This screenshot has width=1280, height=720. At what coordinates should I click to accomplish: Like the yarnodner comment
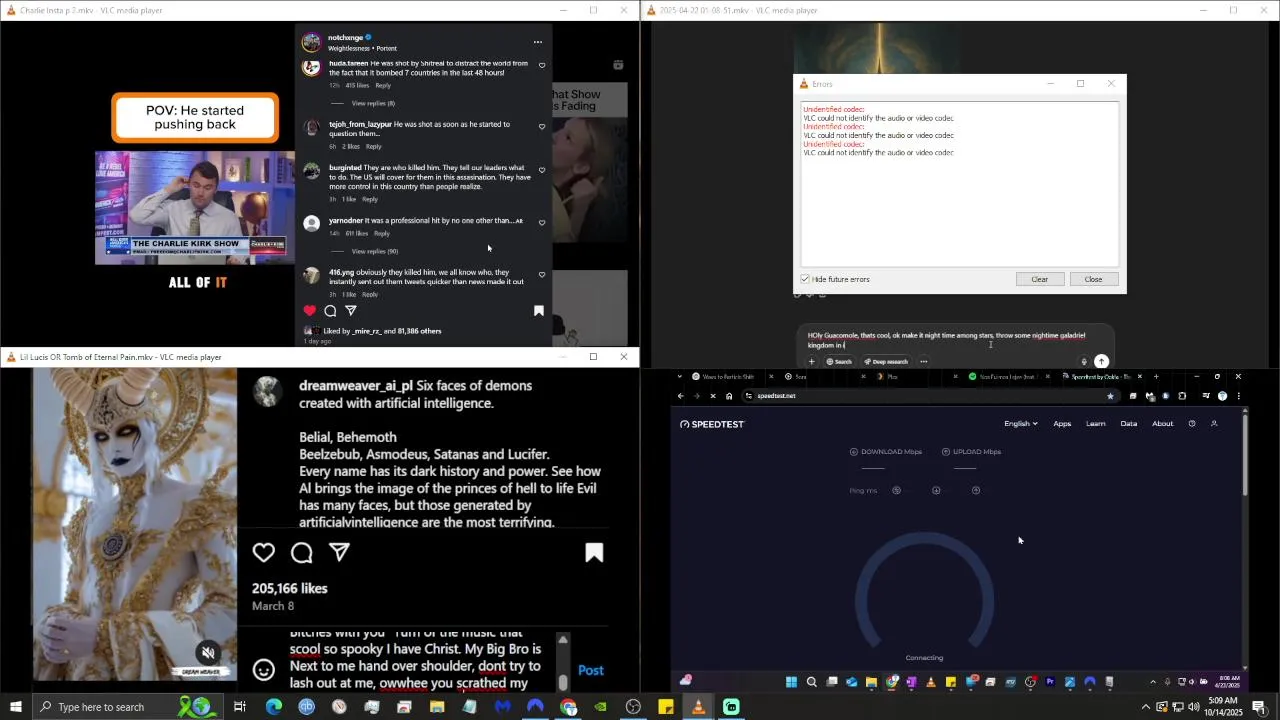542,223
